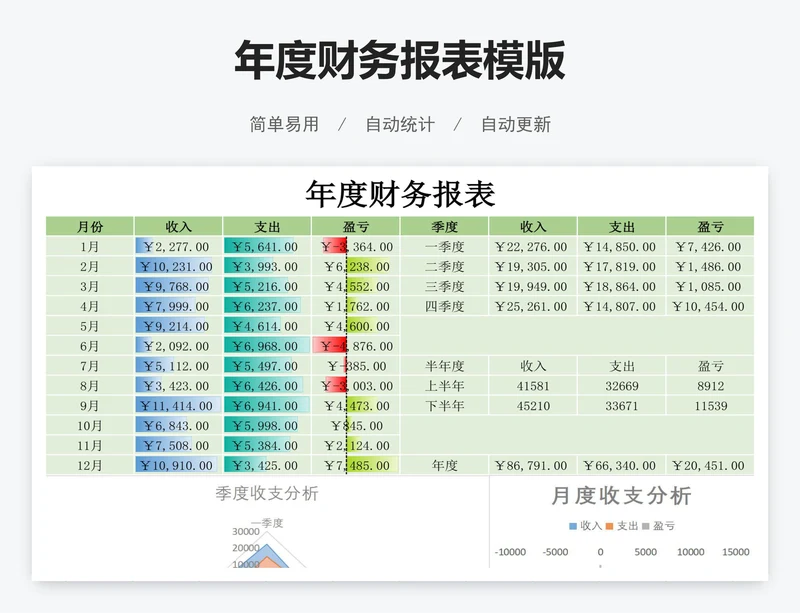The image size is (800, 613).
Task: Select the ¥2,124.00 profit cell
Action: pos(356,446)
